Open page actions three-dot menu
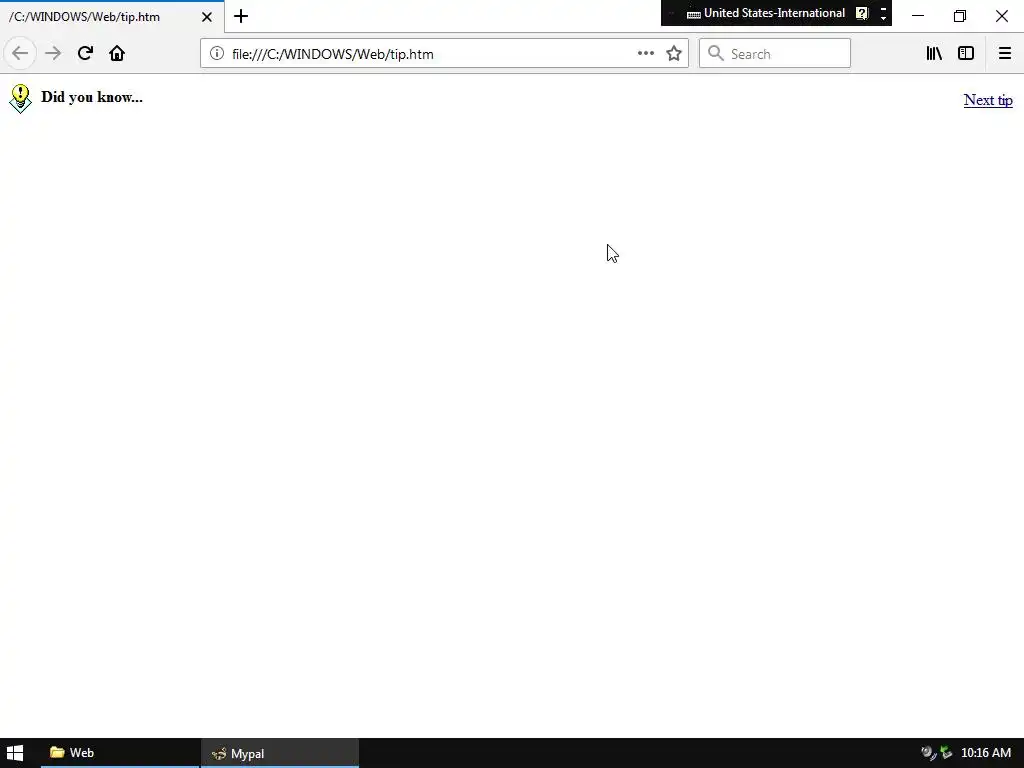Screen dimensions: 1024x768 (646, 54)
